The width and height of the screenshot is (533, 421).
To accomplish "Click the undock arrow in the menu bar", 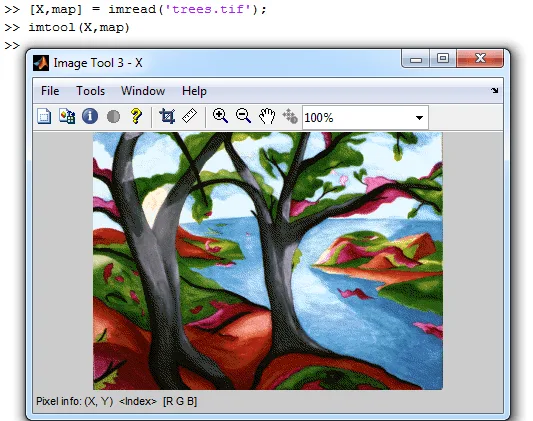I will [x=495, y=90].
